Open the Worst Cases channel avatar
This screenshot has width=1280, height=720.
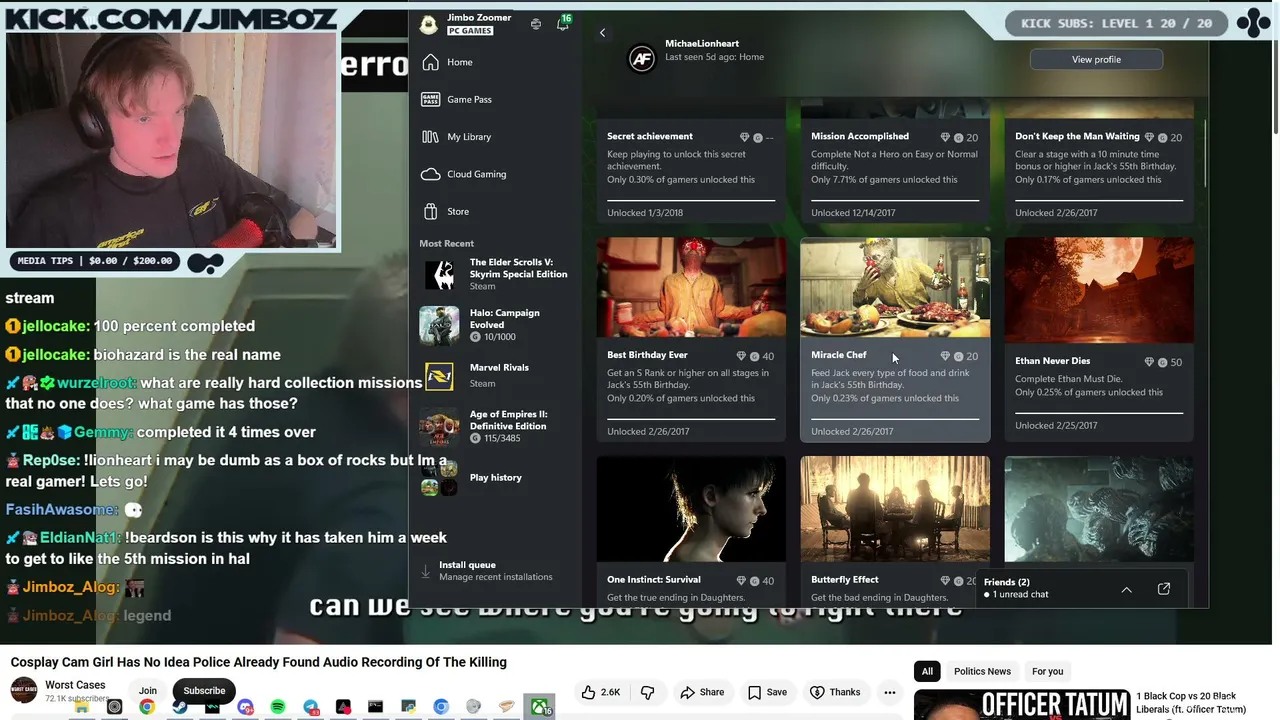click(24, 690)
